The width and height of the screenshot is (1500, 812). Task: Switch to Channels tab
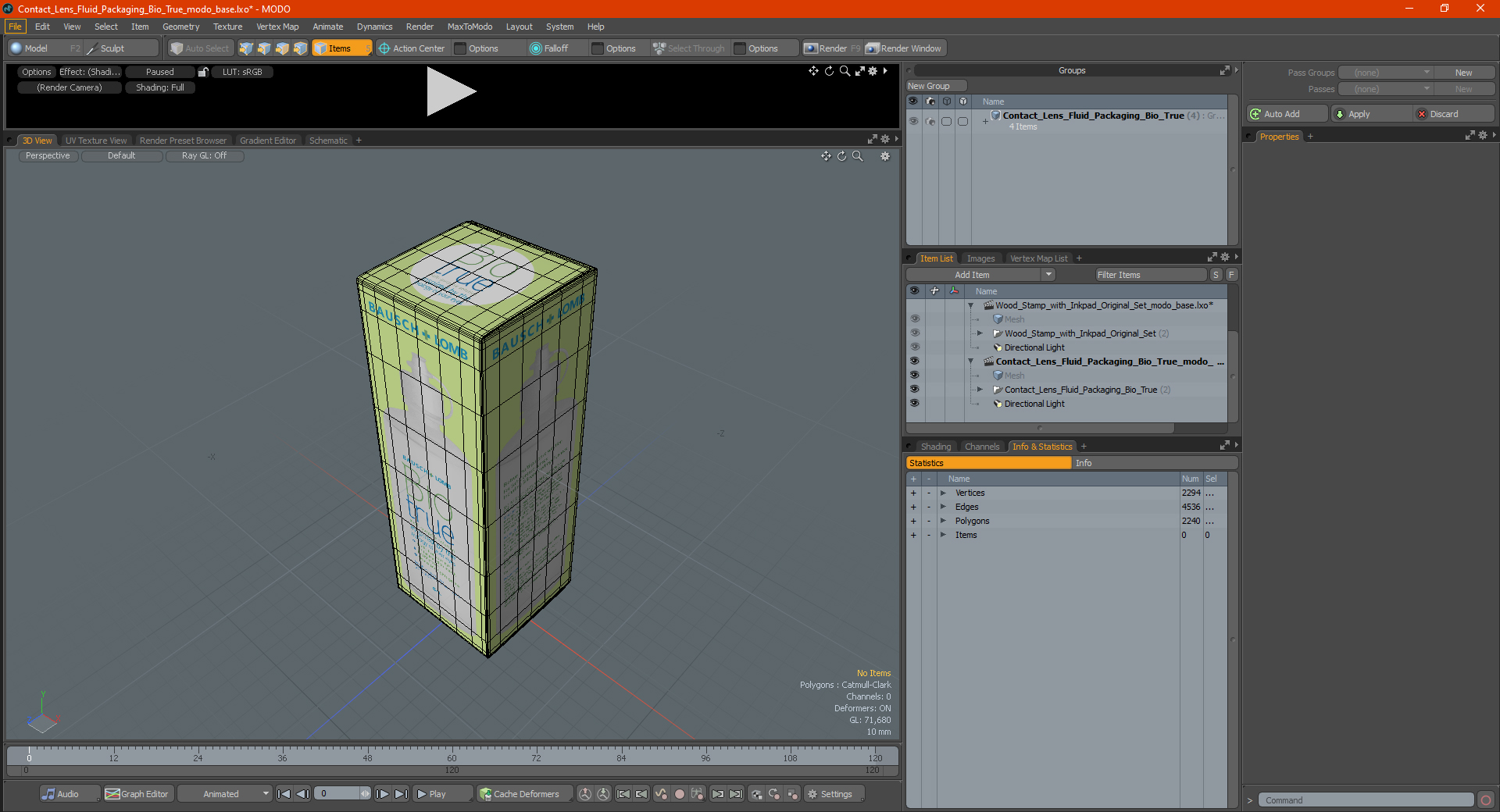tap(981, 447)
